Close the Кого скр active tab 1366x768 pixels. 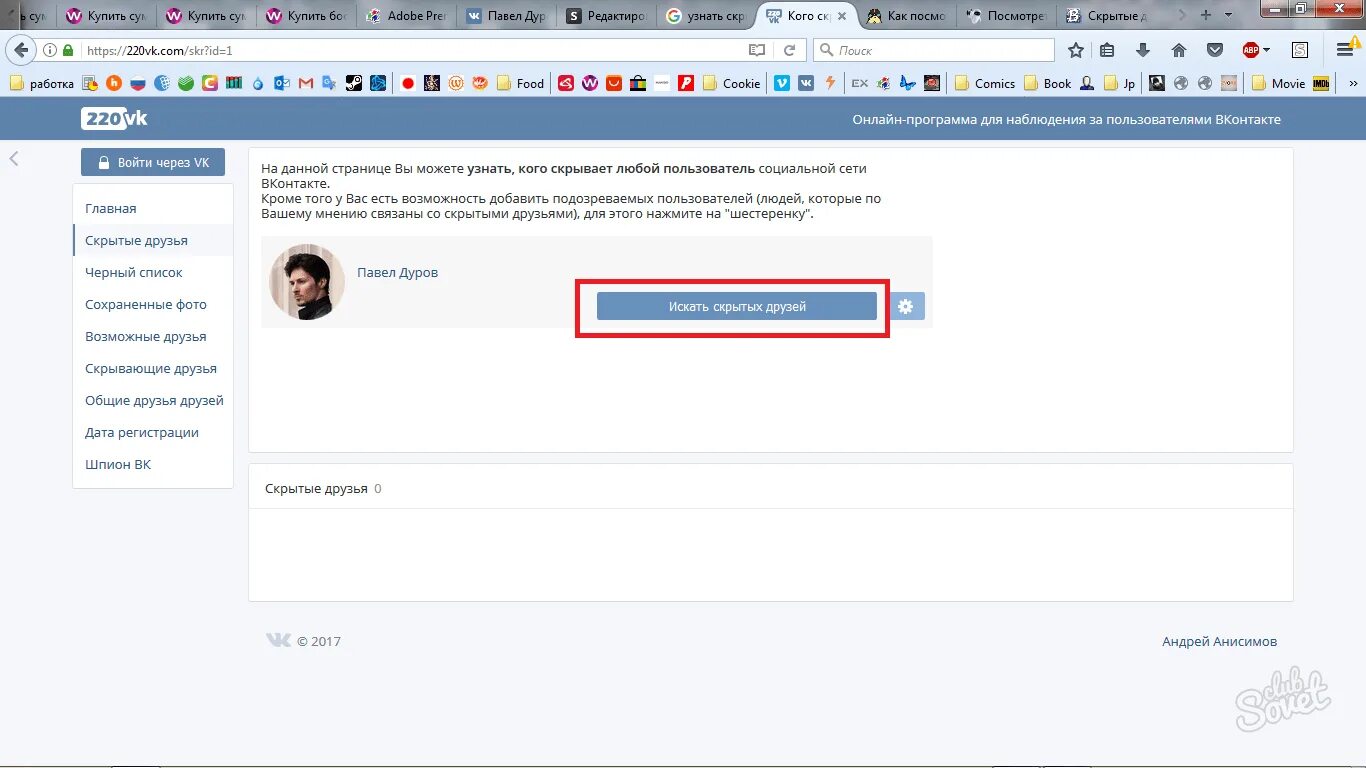843,16
